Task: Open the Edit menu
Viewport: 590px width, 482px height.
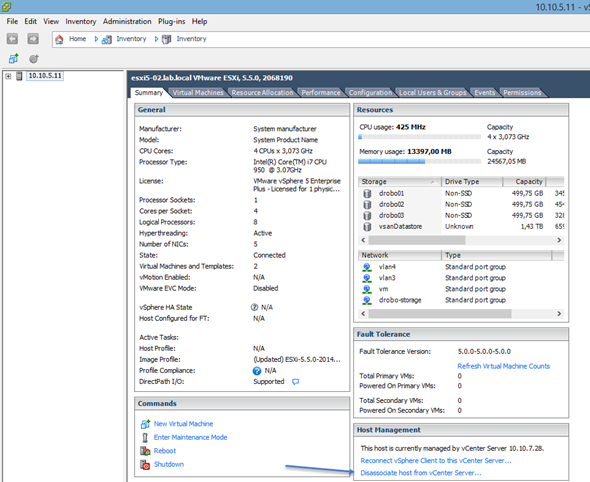Action: point(30,21)
